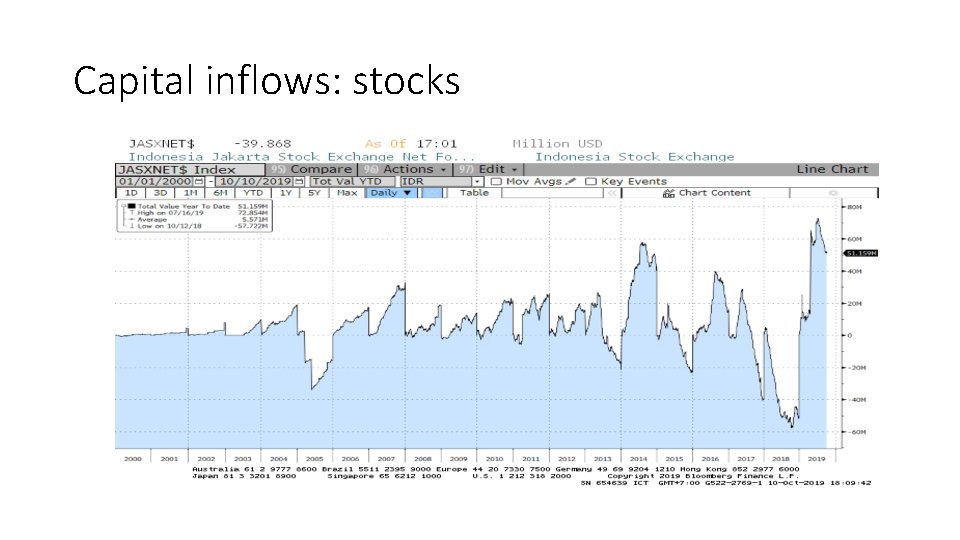Click the 80M label on value axis

coord(855,207)
